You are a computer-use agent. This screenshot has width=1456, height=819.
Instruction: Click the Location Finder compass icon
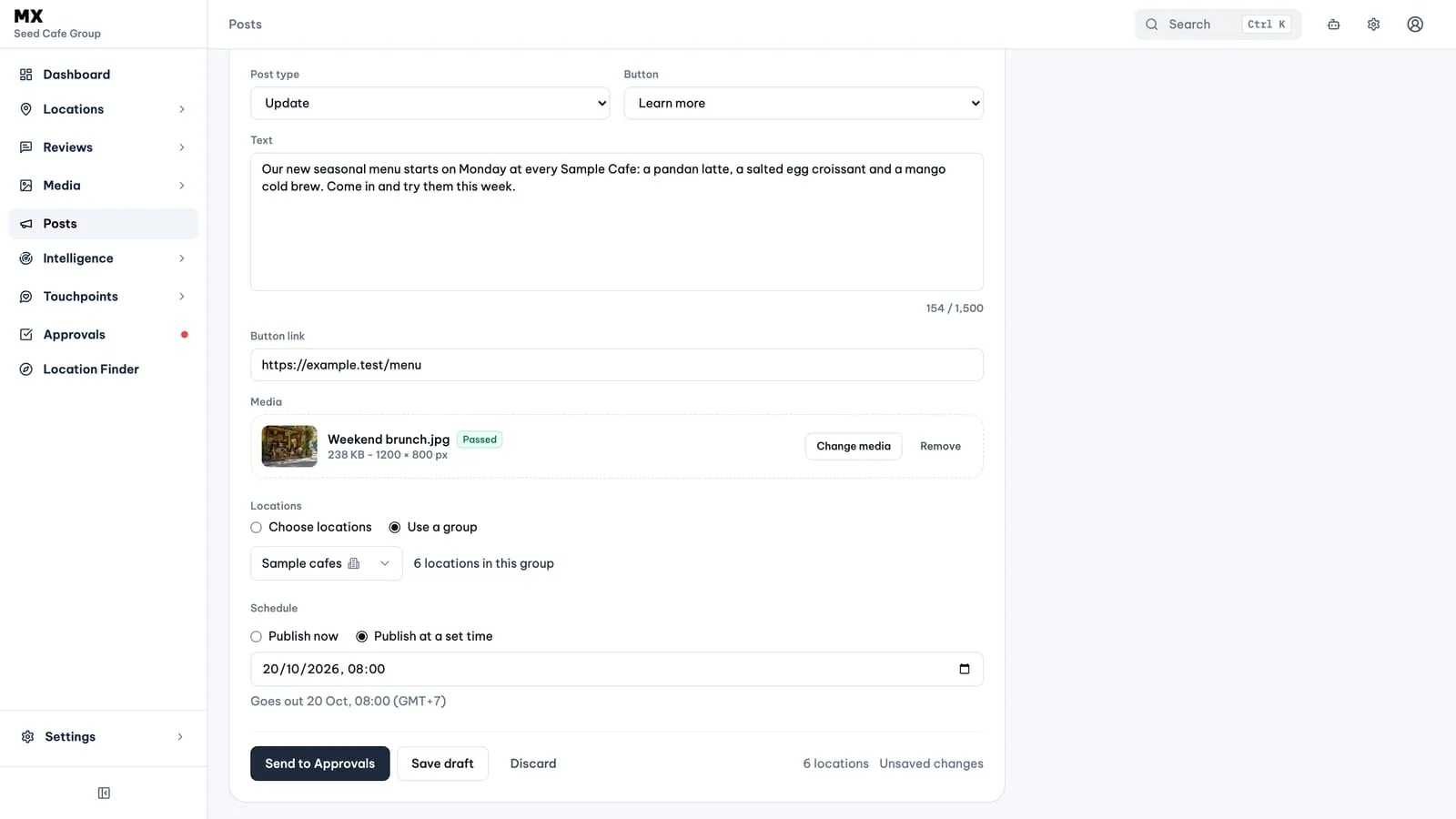(x=26, y=369)
